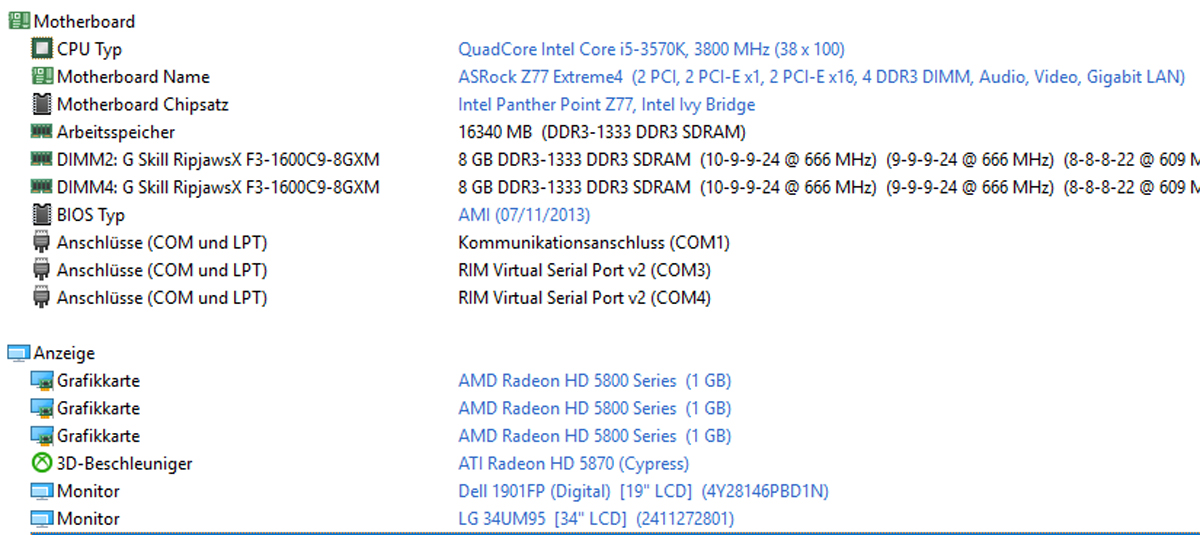Open the AMI BIOS date link
Screen dimensions: 1200x535
(x=524, y=215)
